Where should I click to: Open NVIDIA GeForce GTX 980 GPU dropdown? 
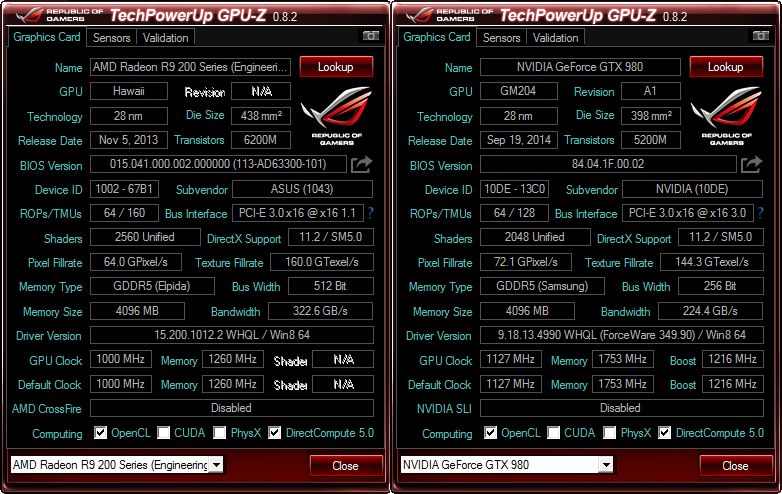(x=605, y=465)
